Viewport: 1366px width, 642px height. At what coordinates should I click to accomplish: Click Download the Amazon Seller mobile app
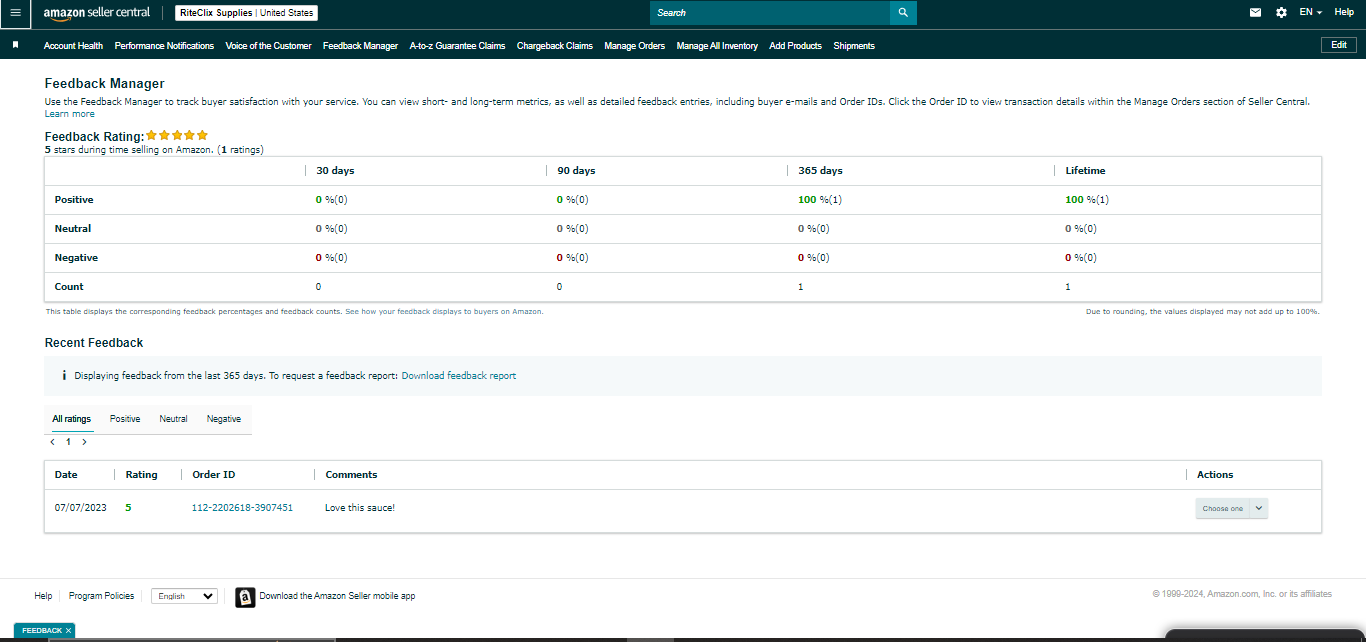(337, 596)
